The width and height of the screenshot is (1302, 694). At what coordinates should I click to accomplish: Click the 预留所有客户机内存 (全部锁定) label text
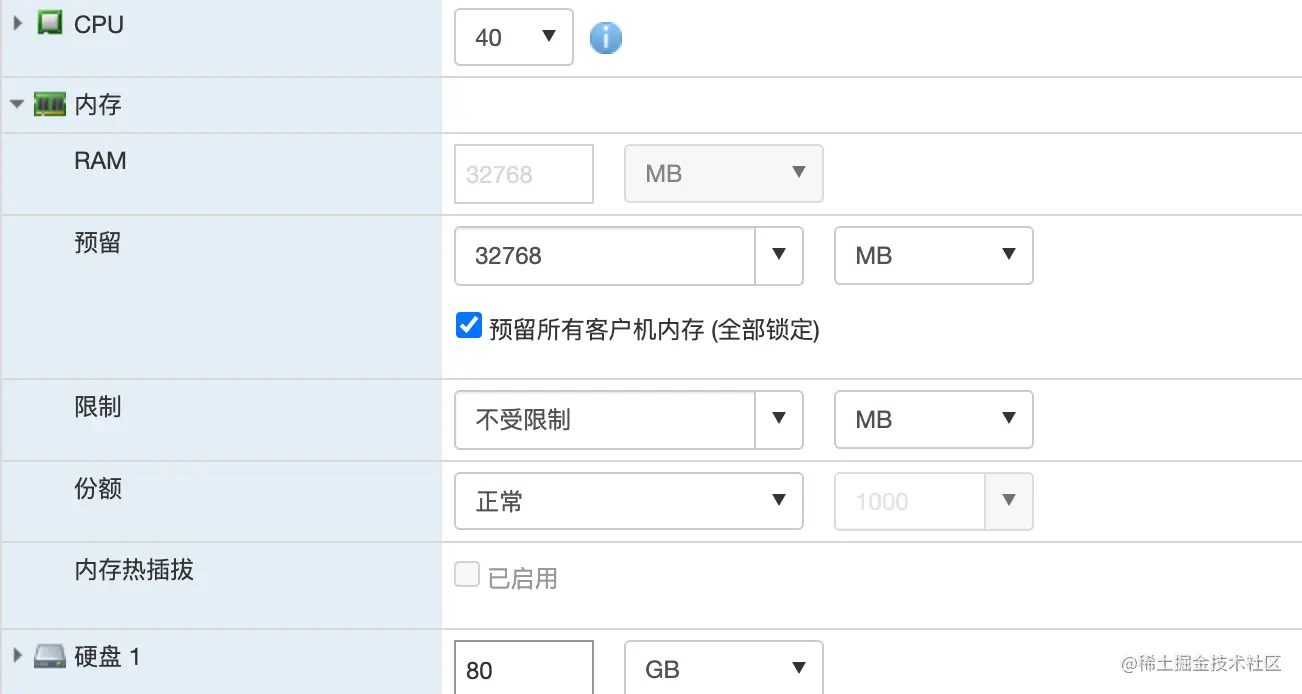654,329
